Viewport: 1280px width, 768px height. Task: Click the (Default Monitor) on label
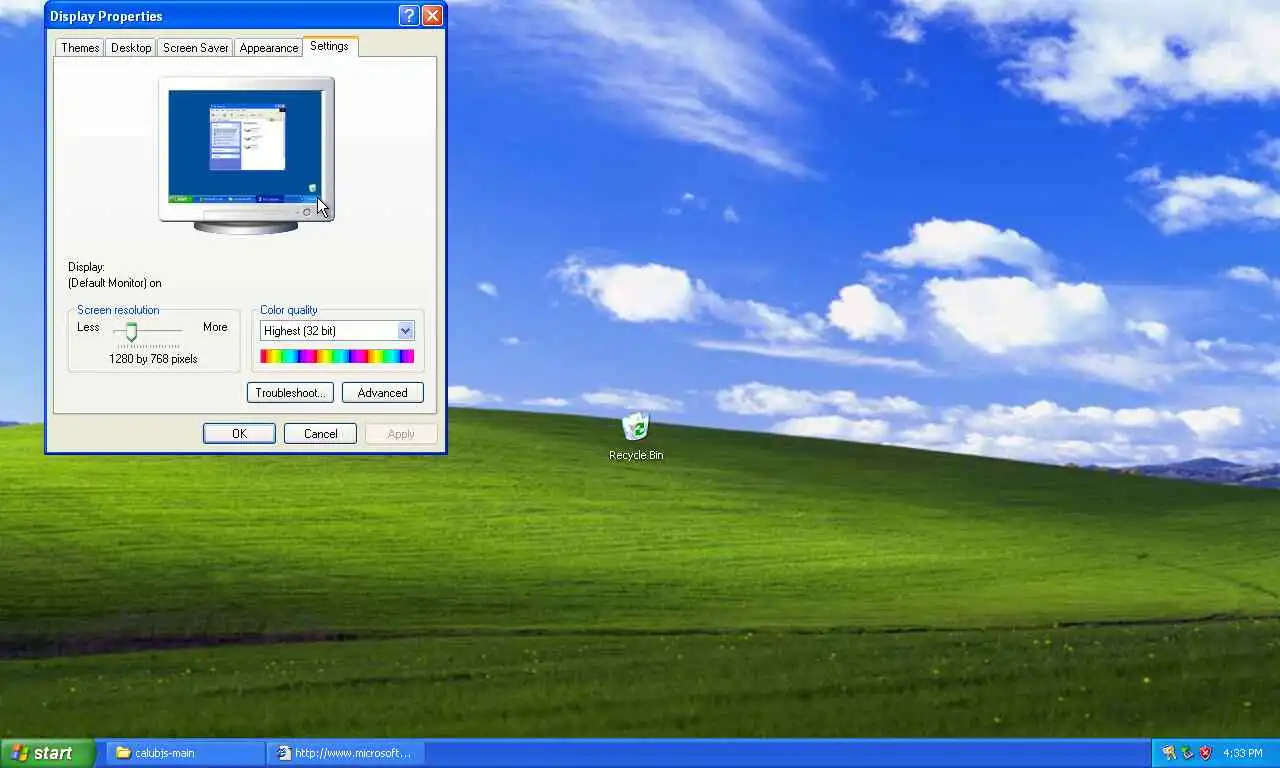point(115,283)
